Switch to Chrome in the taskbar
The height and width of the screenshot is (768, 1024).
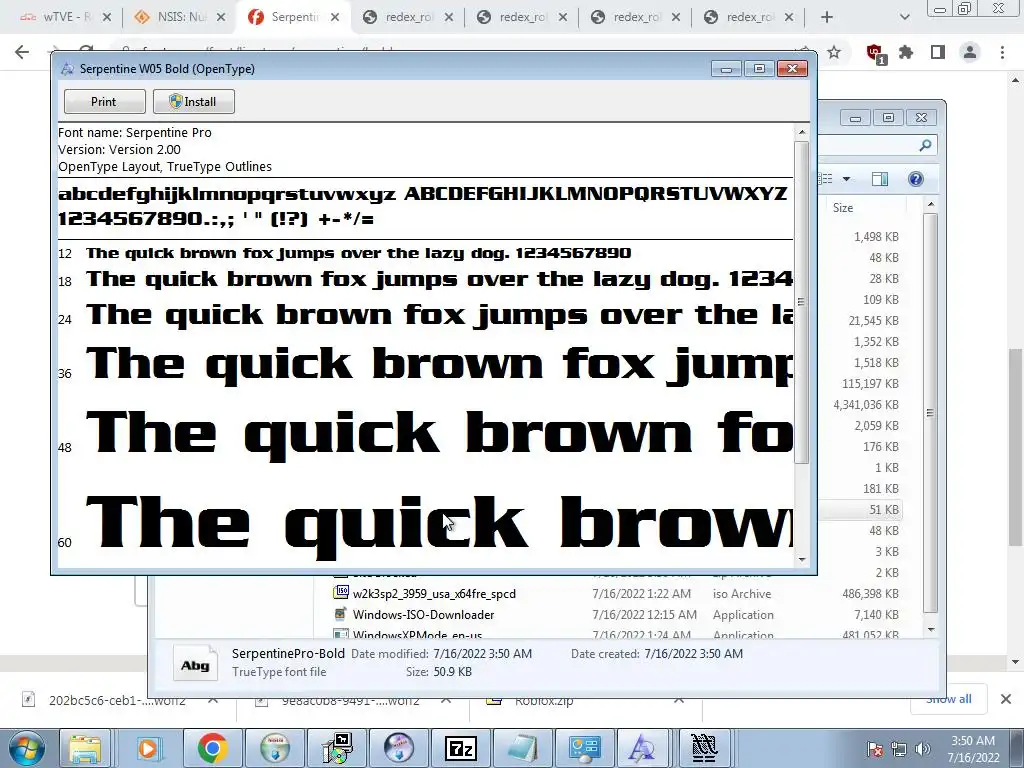[x=212, y=748]
